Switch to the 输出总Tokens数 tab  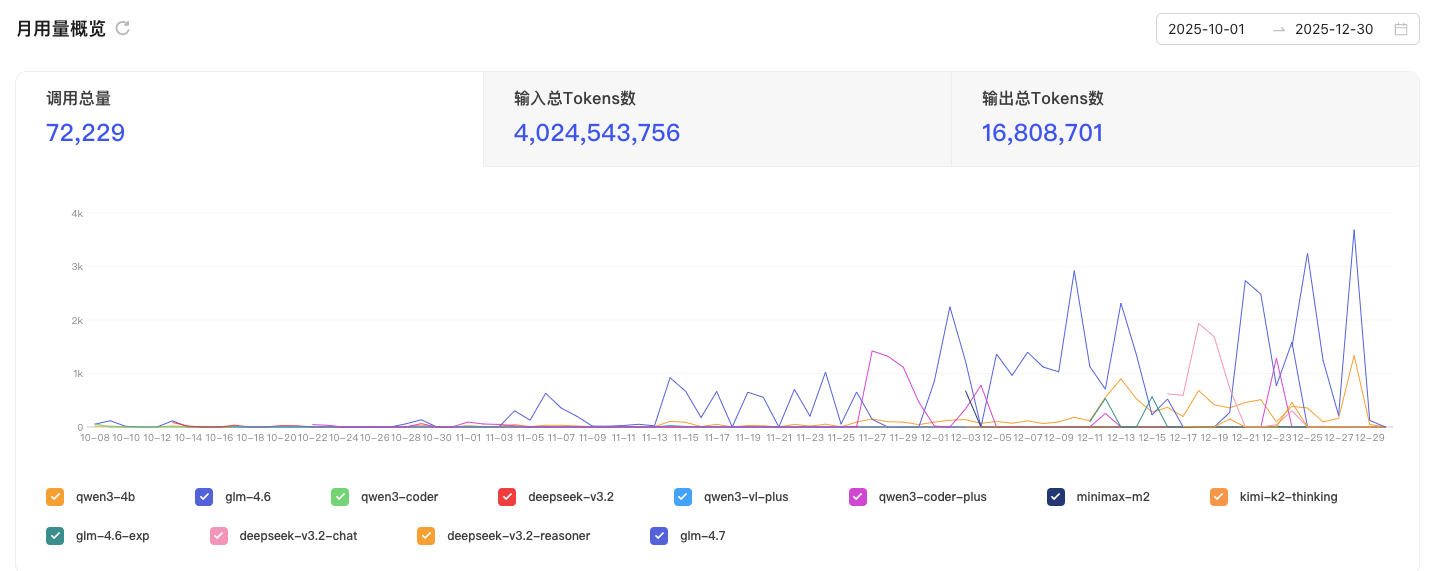point(1184,119)
